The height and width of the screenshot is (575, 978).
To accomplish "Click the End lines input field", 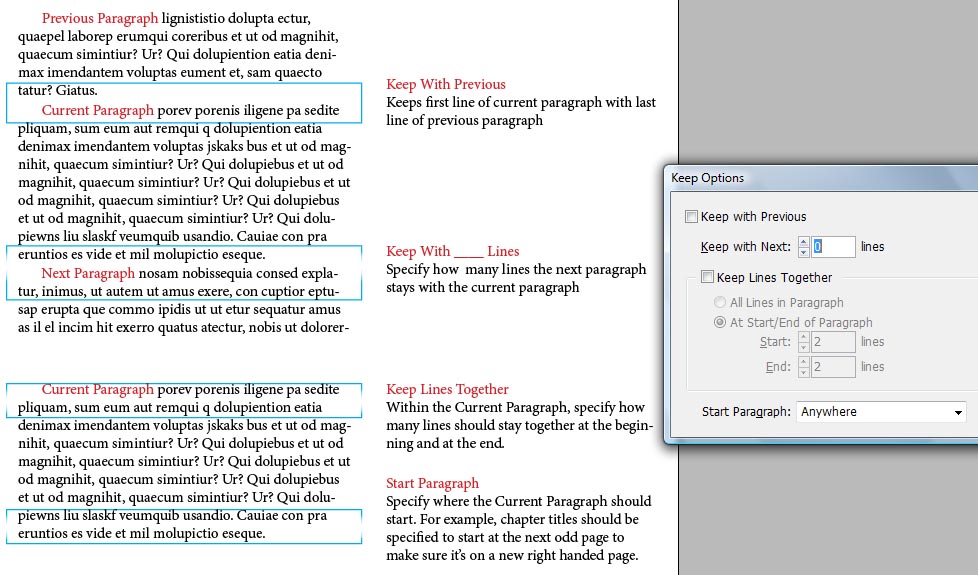I will [x=834, y=367].
